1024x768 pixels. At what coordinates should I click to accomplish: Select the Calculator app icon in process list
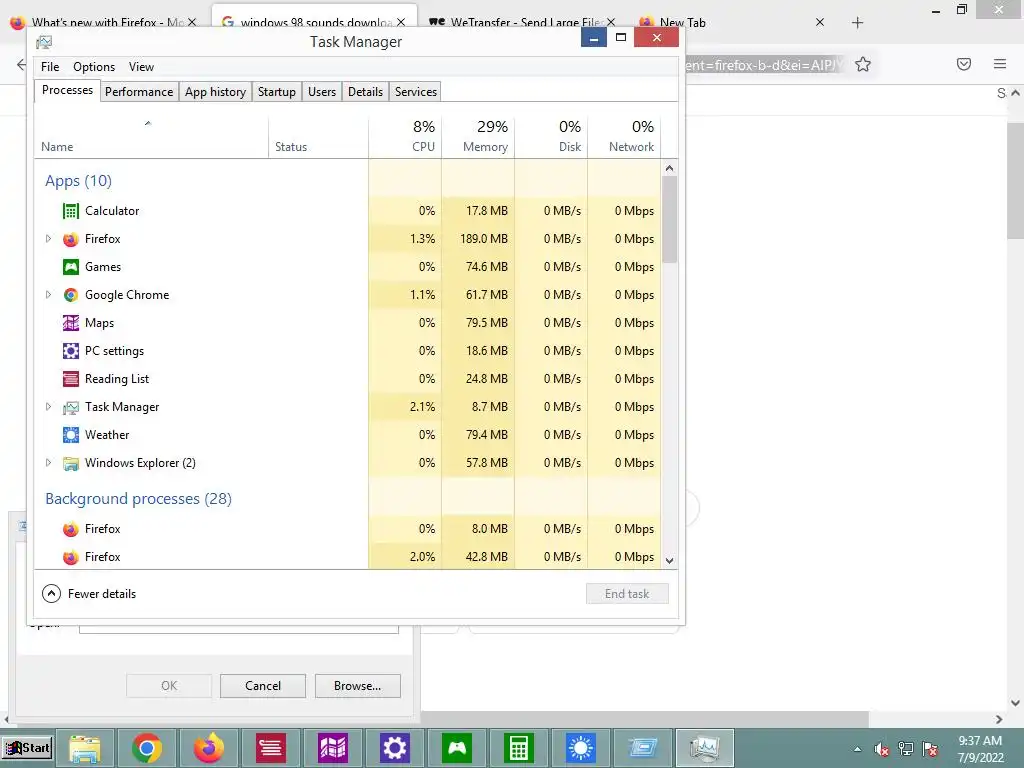pos(71,211)
